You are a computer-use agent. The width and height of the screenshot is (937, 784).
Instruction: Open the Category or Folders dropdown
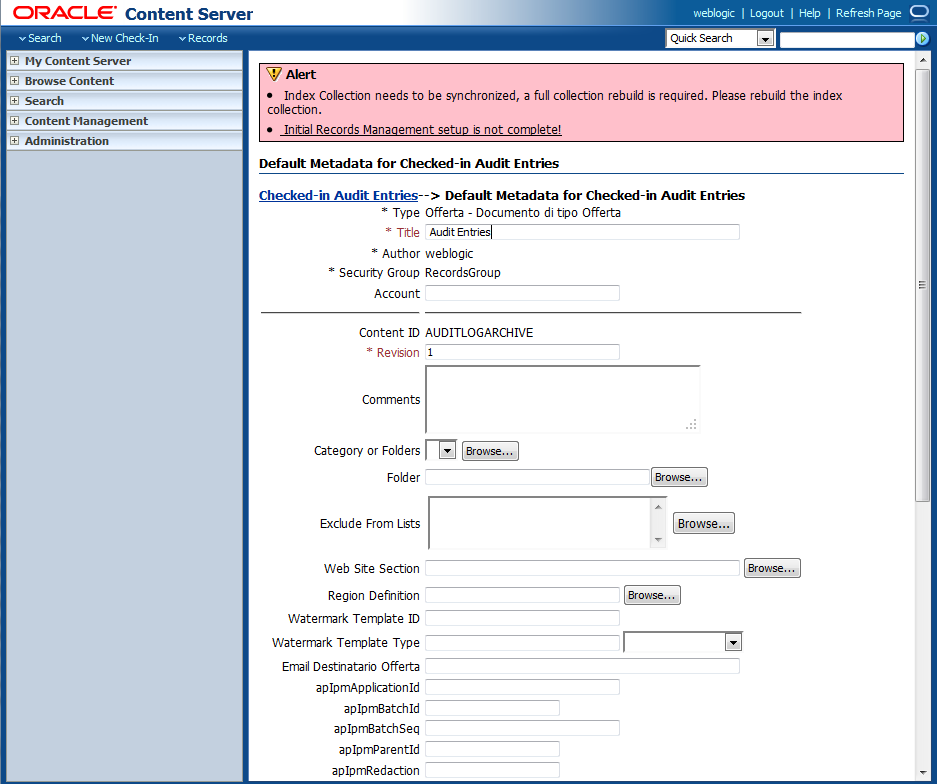pos(448,450)
